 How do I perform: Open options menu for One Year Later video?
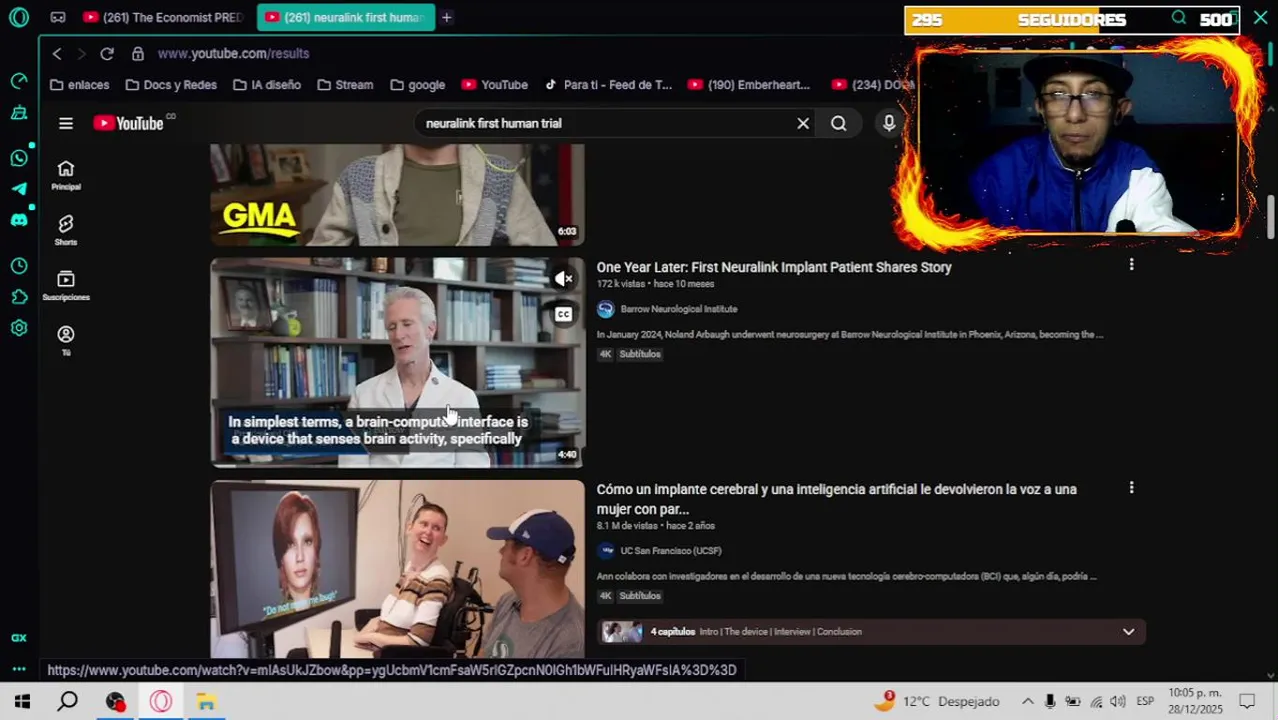[1131, 265]
